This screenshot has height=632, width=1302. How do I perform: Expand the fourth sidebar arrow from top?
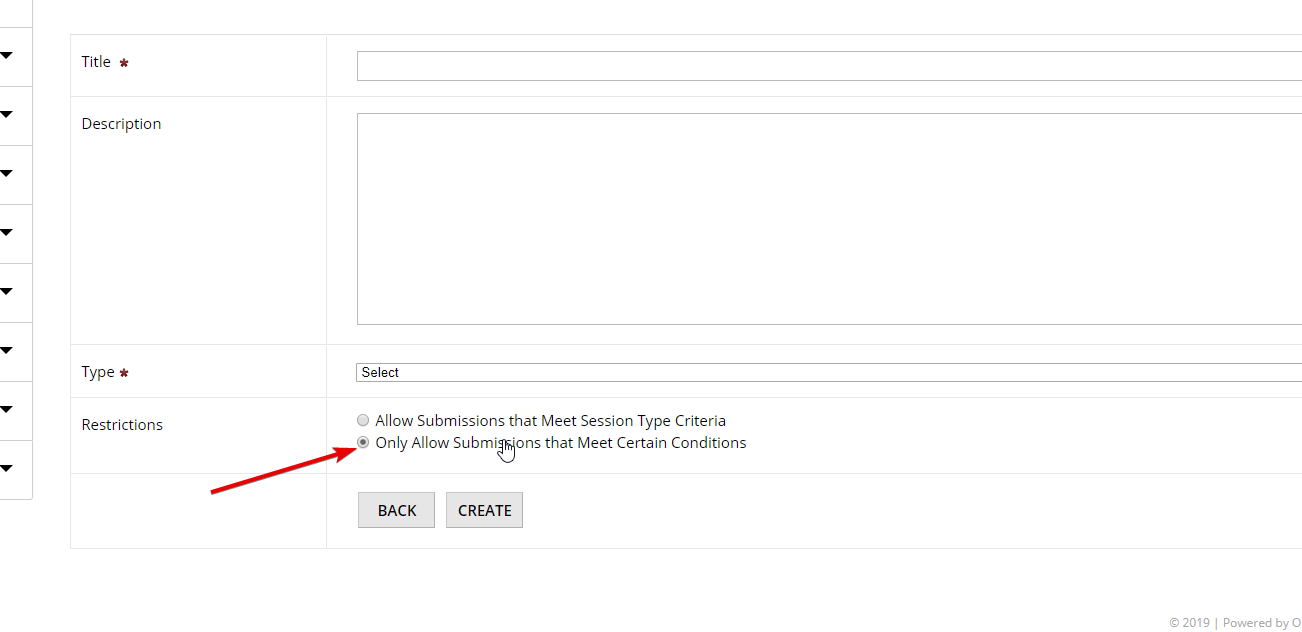click(x=6, y=233)
